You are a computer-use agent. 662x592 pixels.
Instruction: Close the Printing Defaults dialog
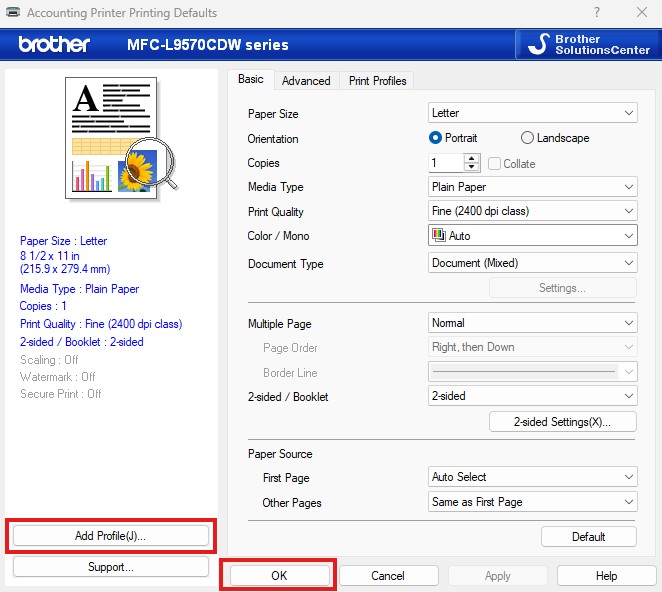642,12
